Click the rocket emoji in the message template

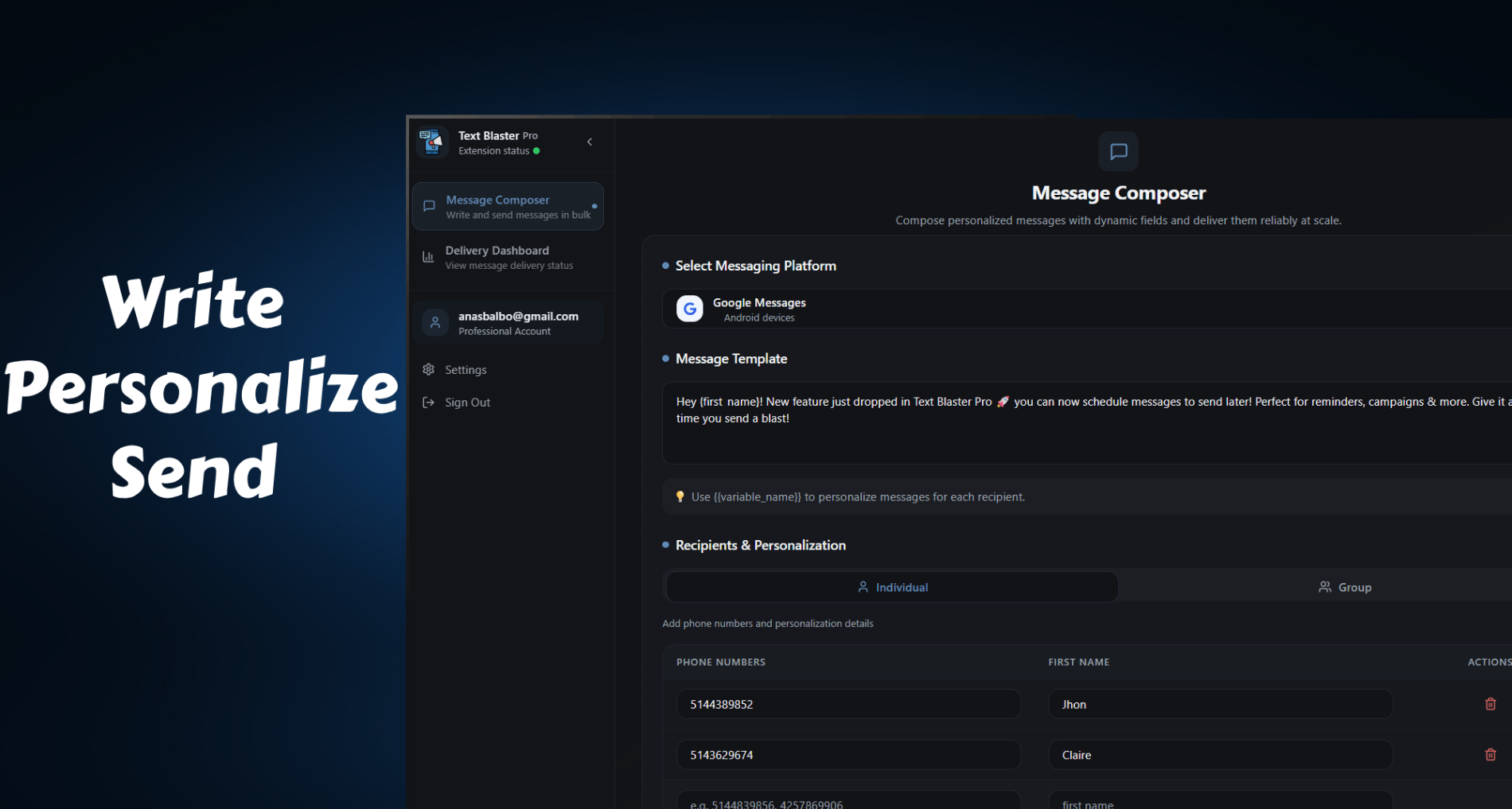(x=1003, y=402)
